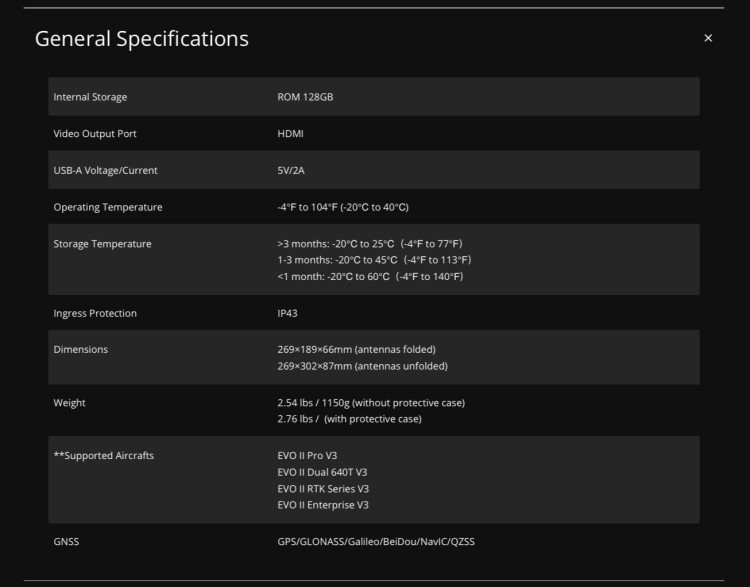Click the ROM 128GB value
Viewport: 750px width, 587px height.
(305, 97)
